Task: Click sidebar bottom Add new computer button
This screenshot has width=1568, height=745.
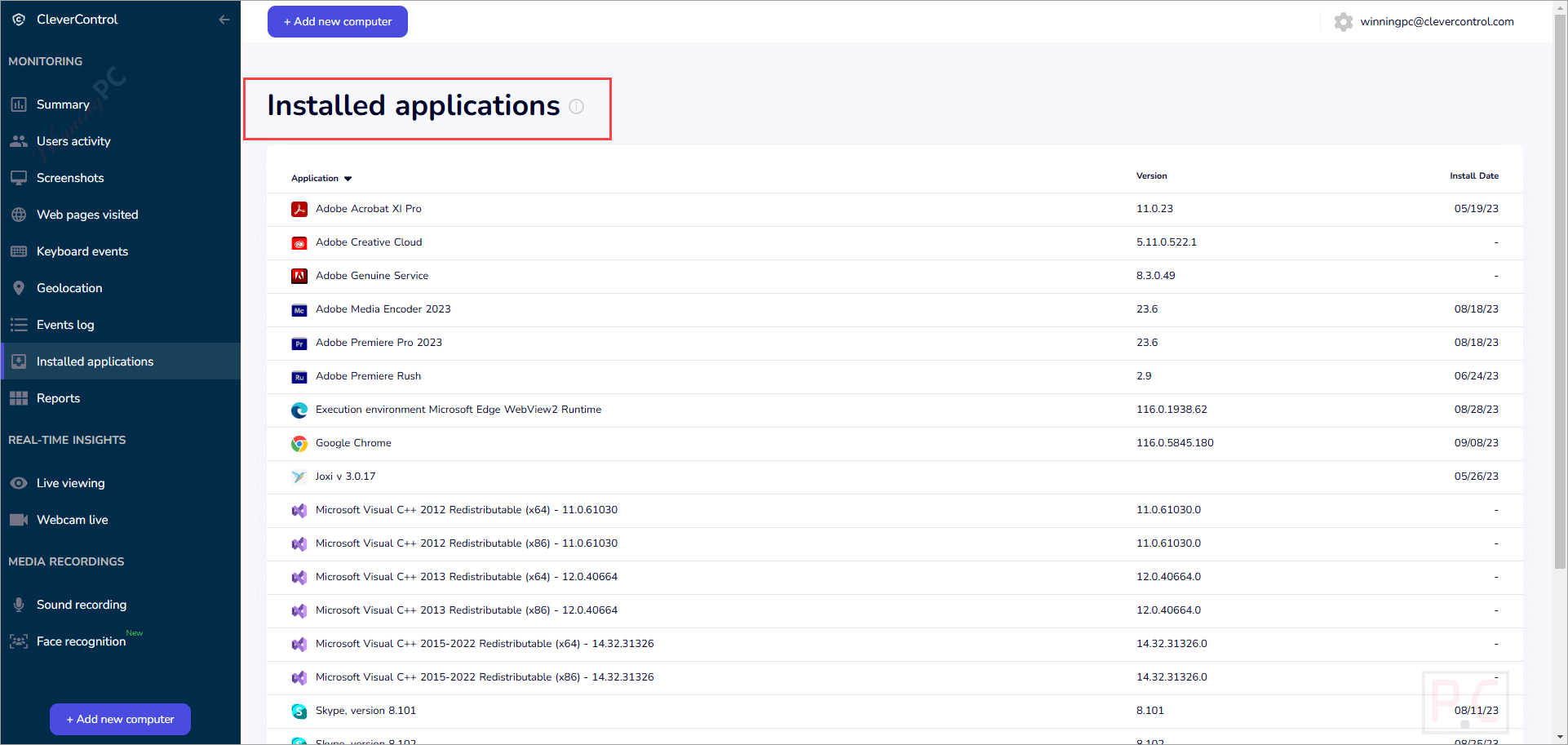Action: [x=120, y=719]
